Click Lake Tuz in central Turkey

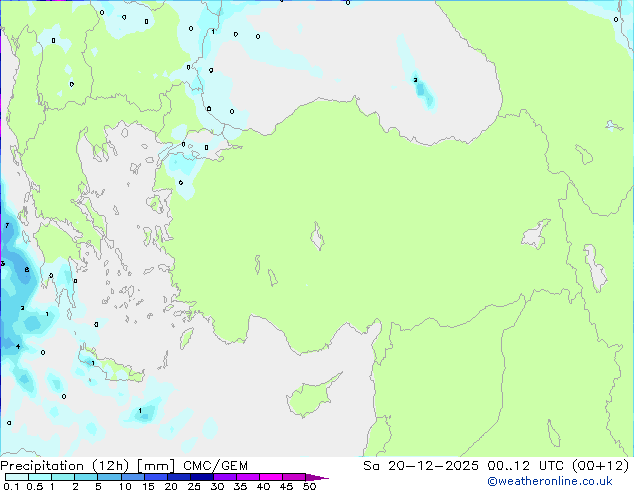click(317, 236)
